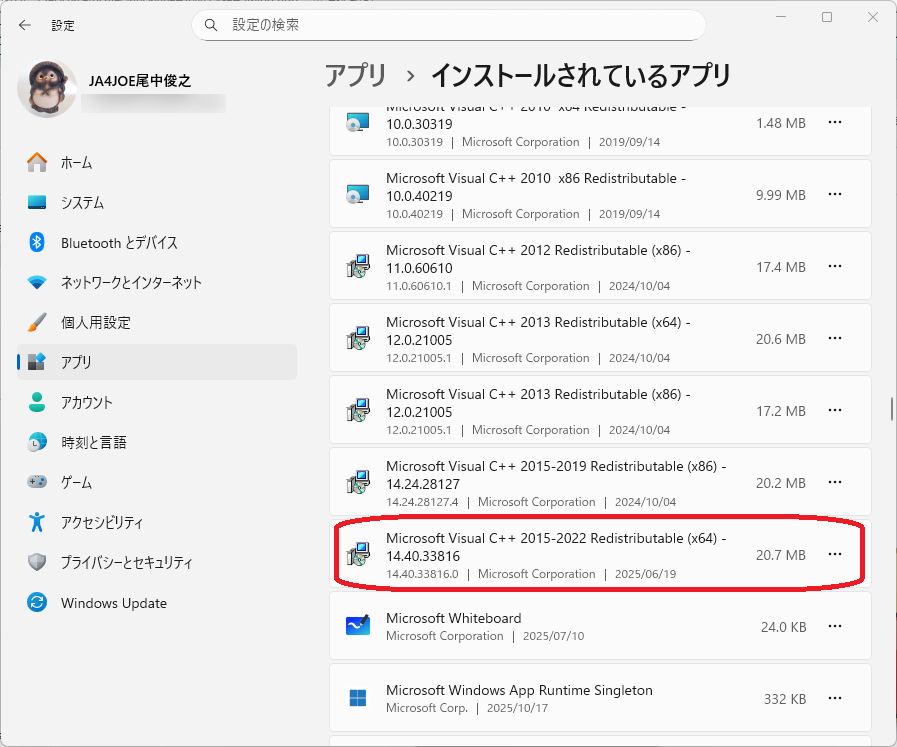Open more options for Visual C++ 2013 x64
Screen dimensions: 897x747
point(835,339)
